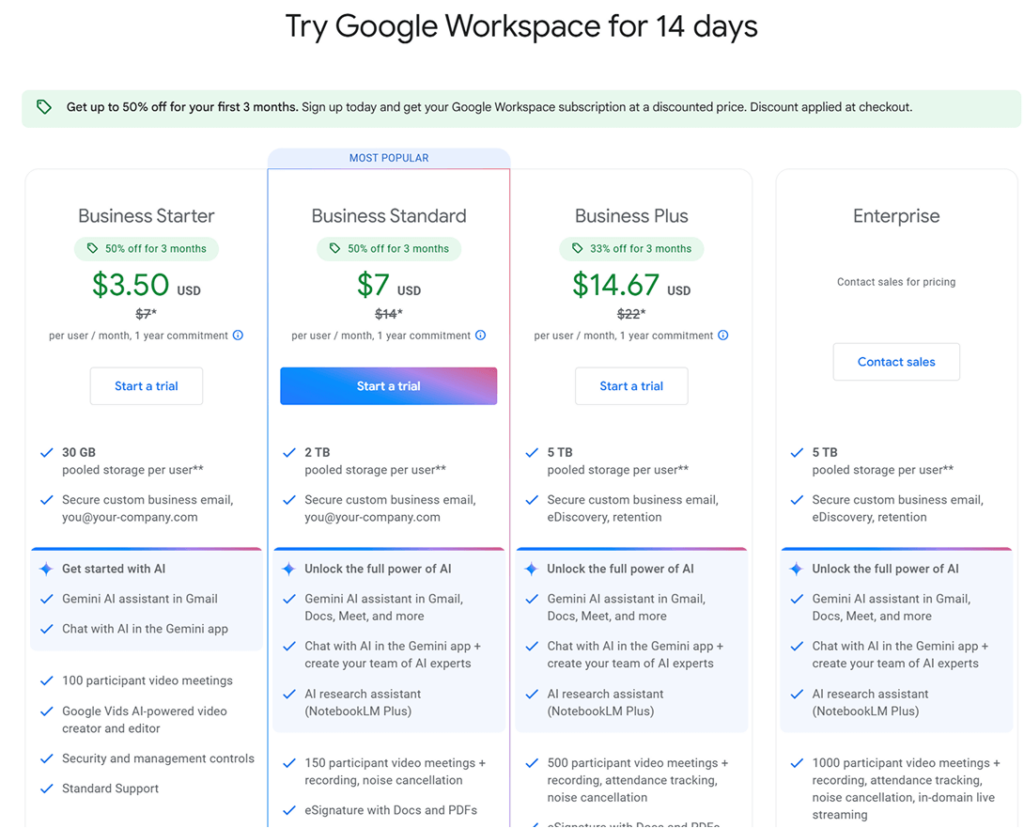
Task: Click the info icon under Business Plus price
Action: 723,336
